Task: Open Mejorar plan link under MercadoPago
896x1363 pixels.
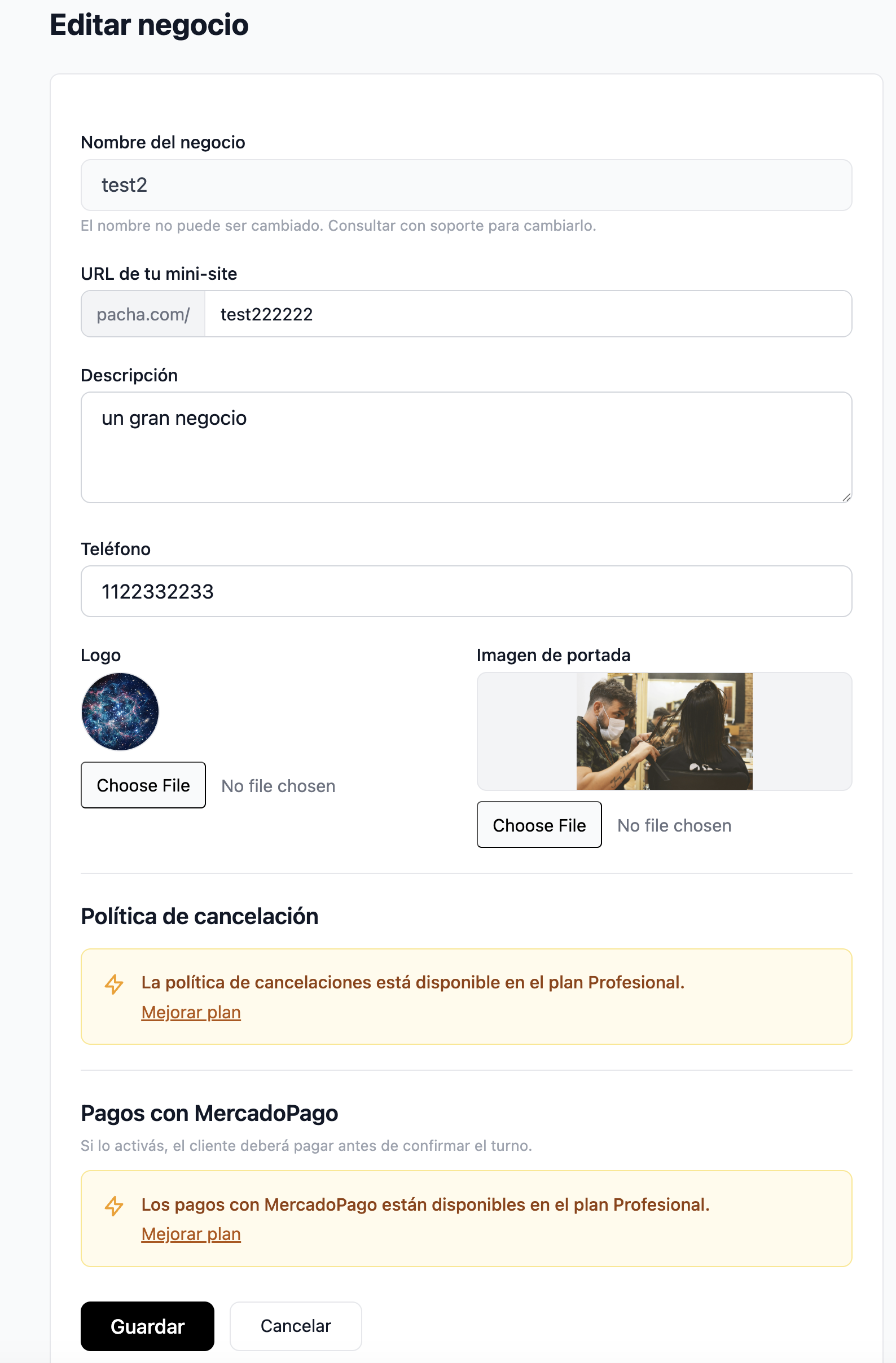Action: pyautogui.click(x=191, y=1234)
